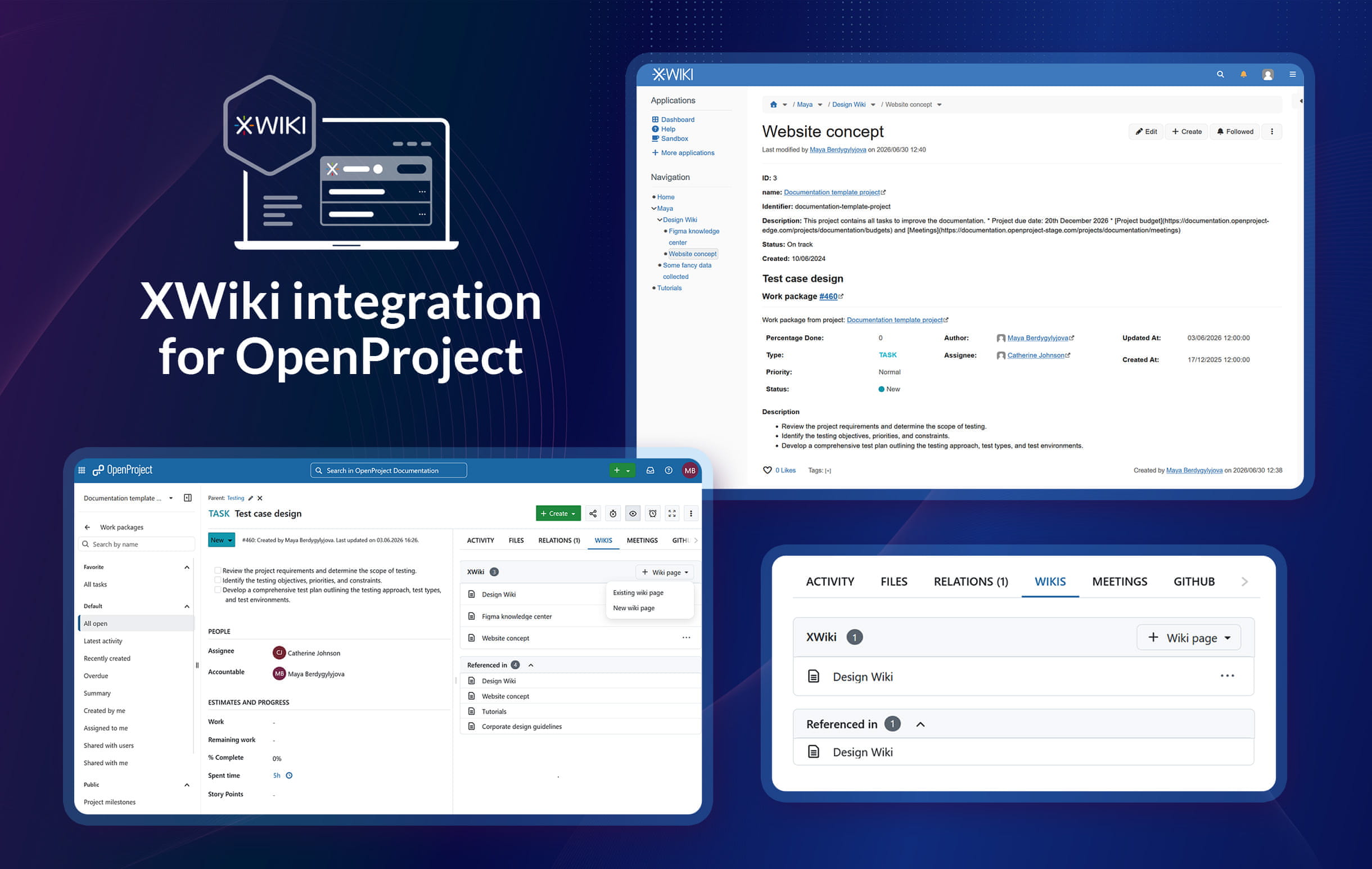Open the OpenProject modules grid menu

82,470
